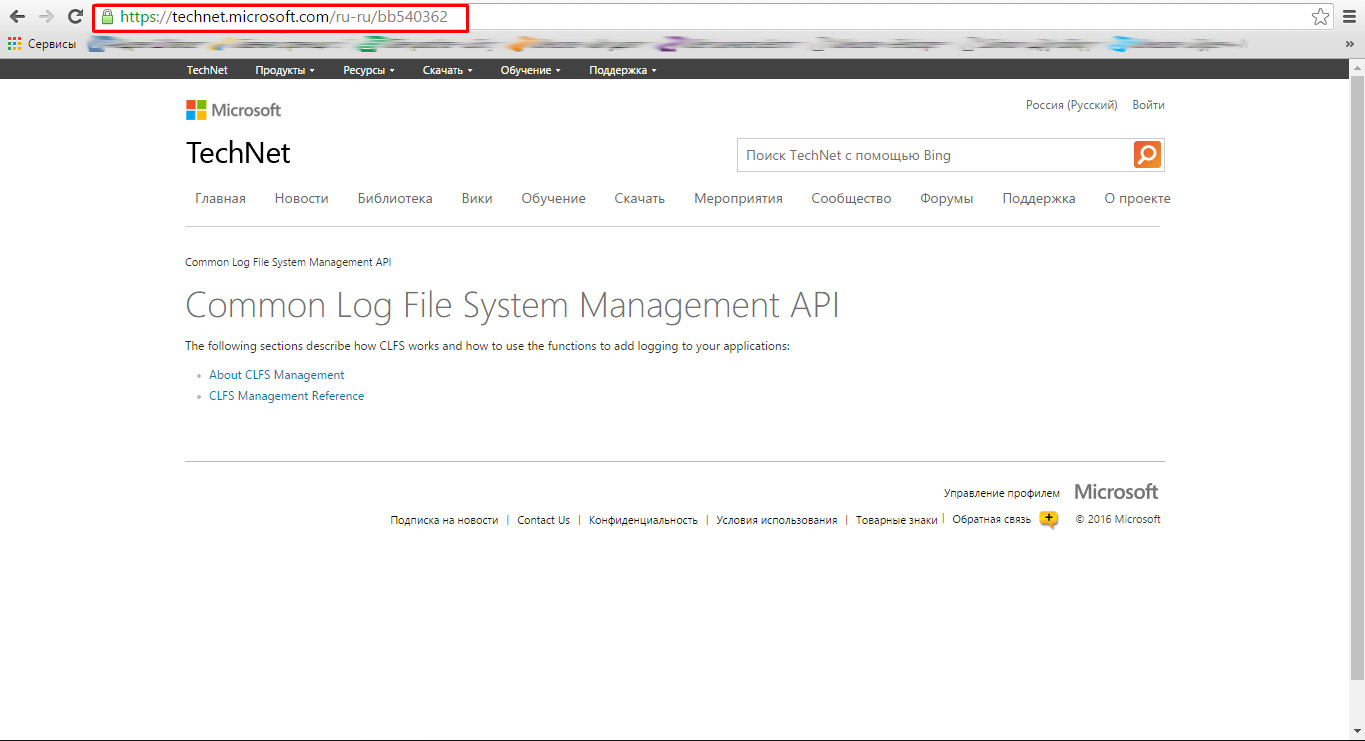Click the browser forward arrow button

pos(46,17)
